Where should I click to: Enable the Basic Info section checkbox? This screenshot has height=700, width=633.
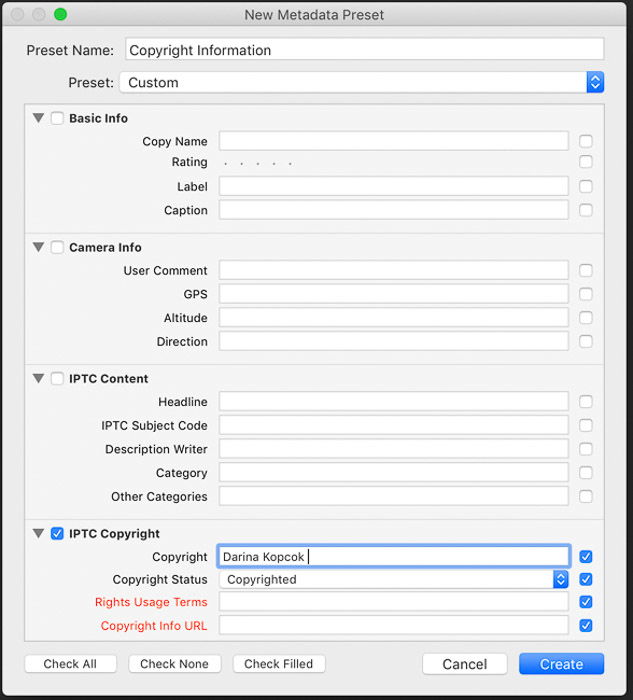click(57, 118)
